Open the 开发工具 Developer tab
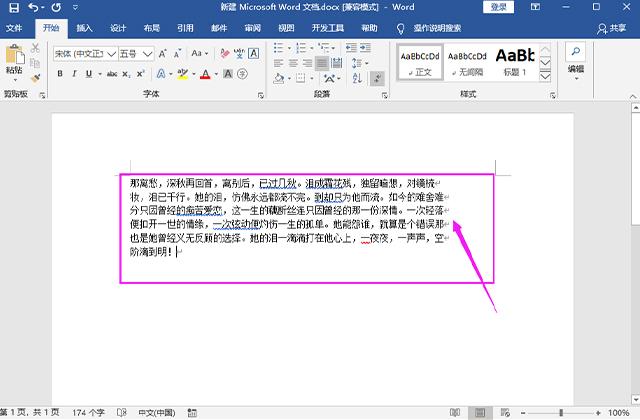 click(x=328, y=28)
